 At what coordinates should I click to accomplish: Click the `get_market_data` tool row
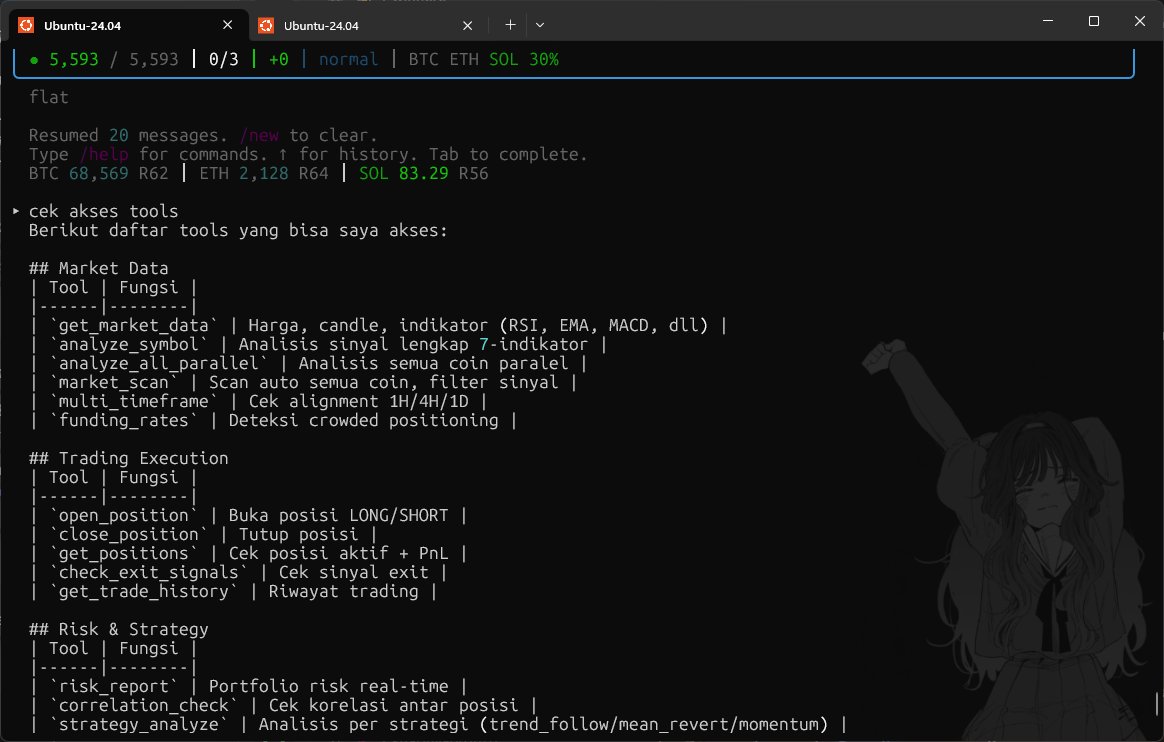(x=379, y=326)
